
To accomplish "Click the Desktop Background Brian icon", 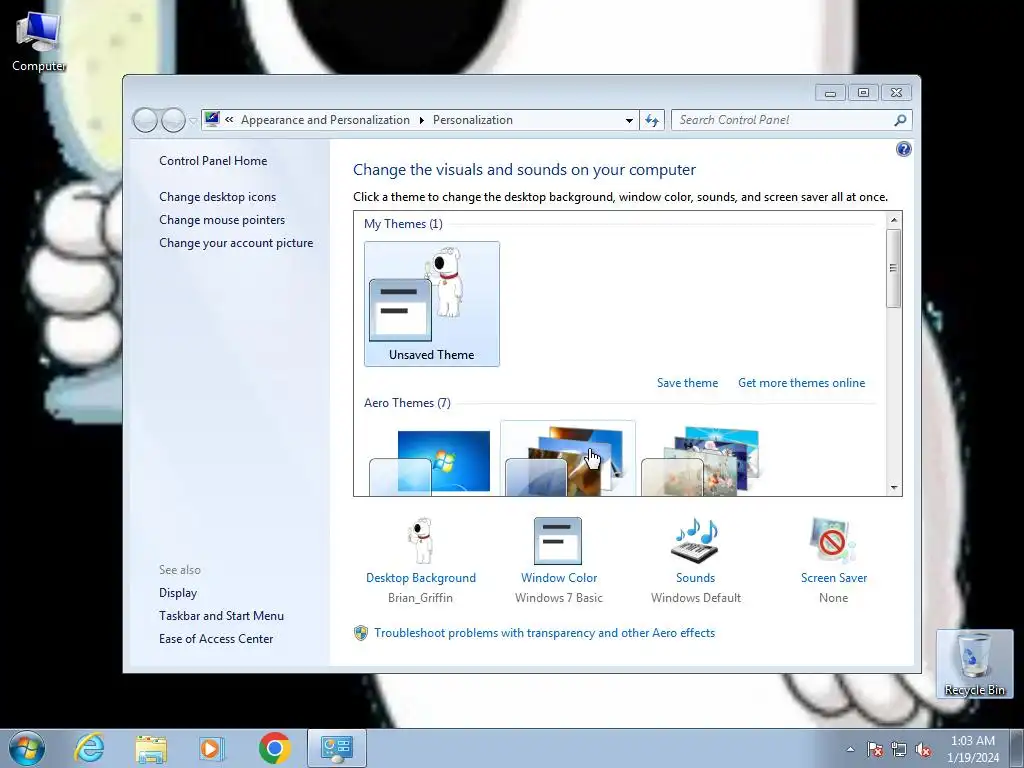I will (421, 541).
